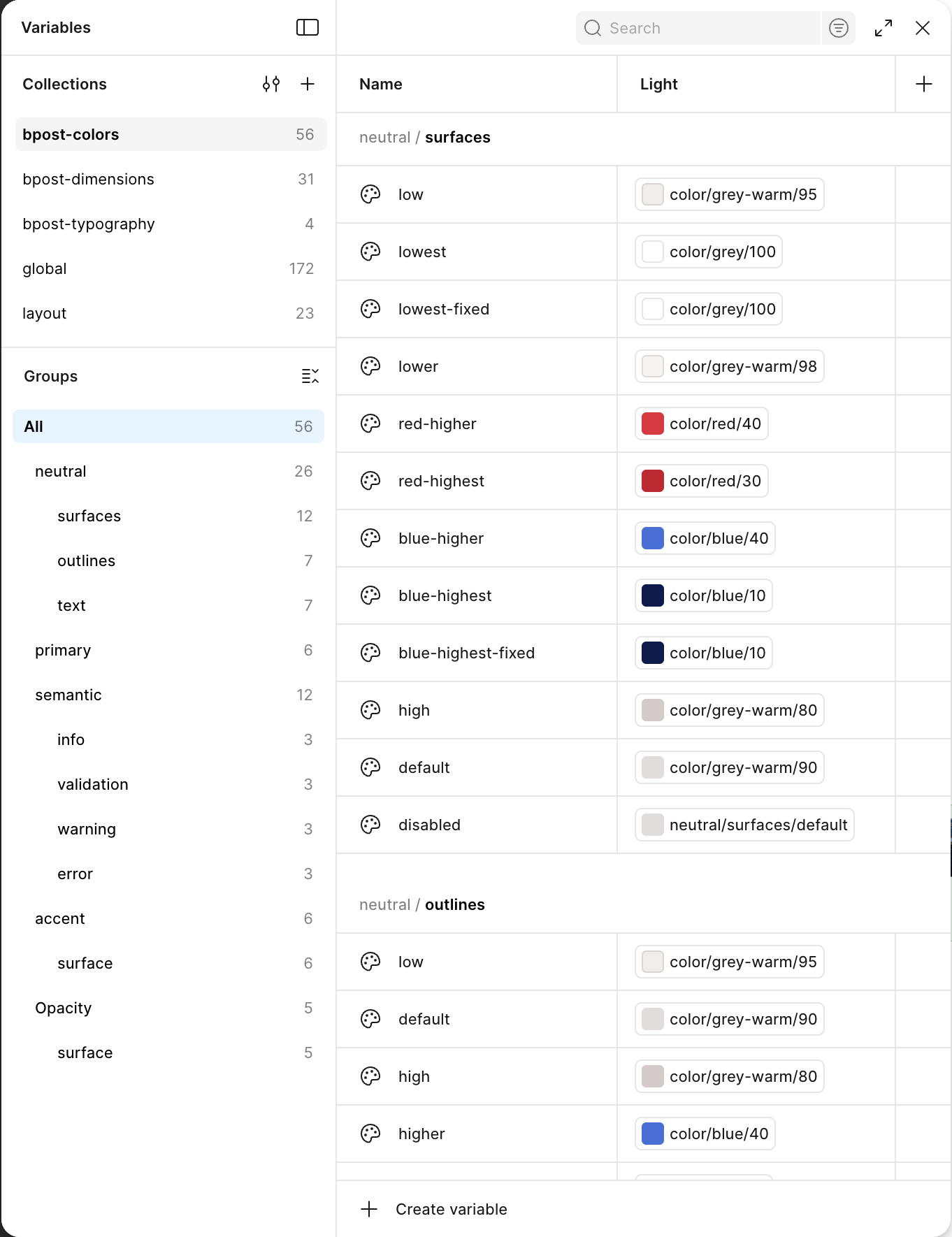The width and height of the screenshot is (952, 1237).
Task: Select the All group filter
Action: pos(168,426)
